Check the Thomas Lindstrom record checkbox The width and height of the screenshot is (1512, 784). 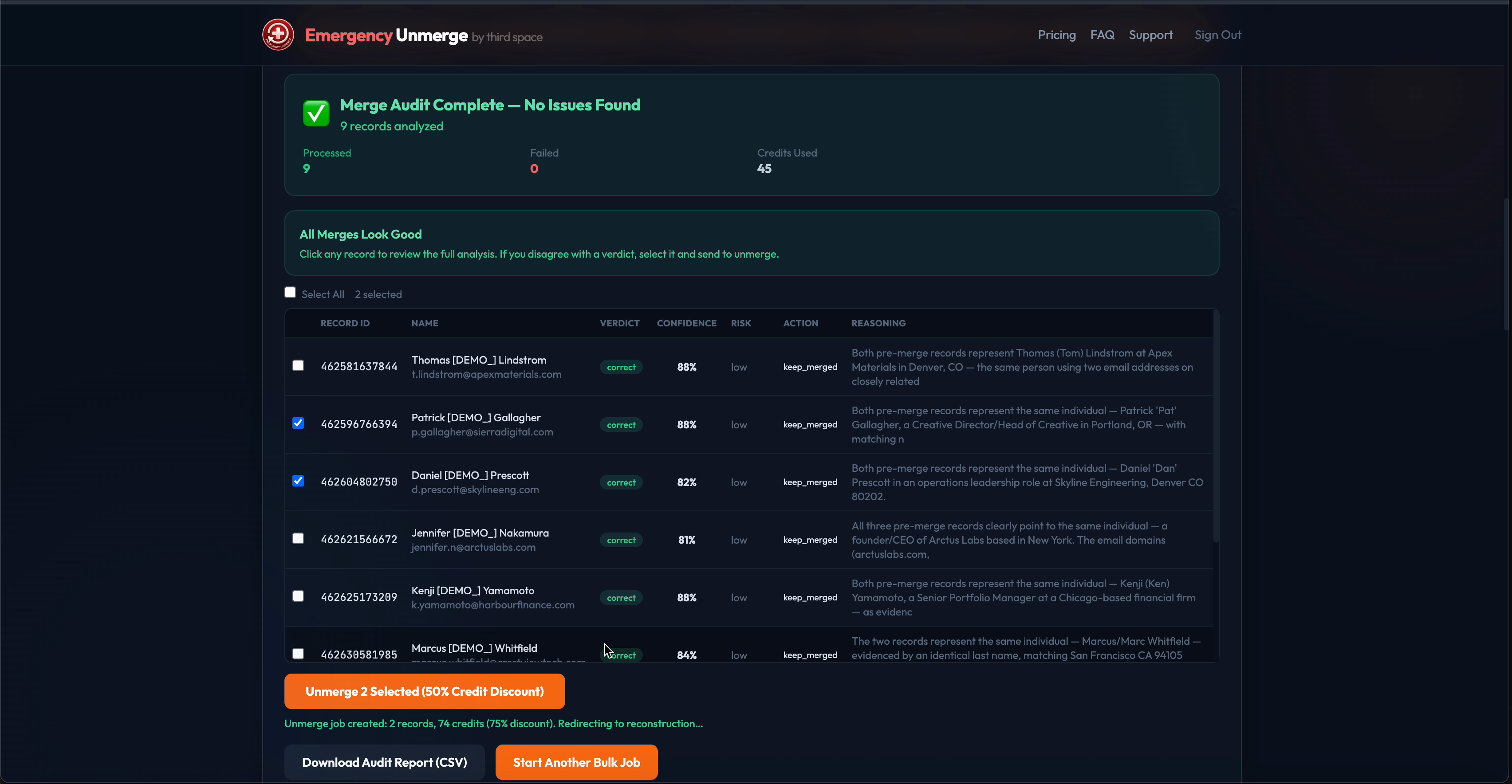coord(298,365)
